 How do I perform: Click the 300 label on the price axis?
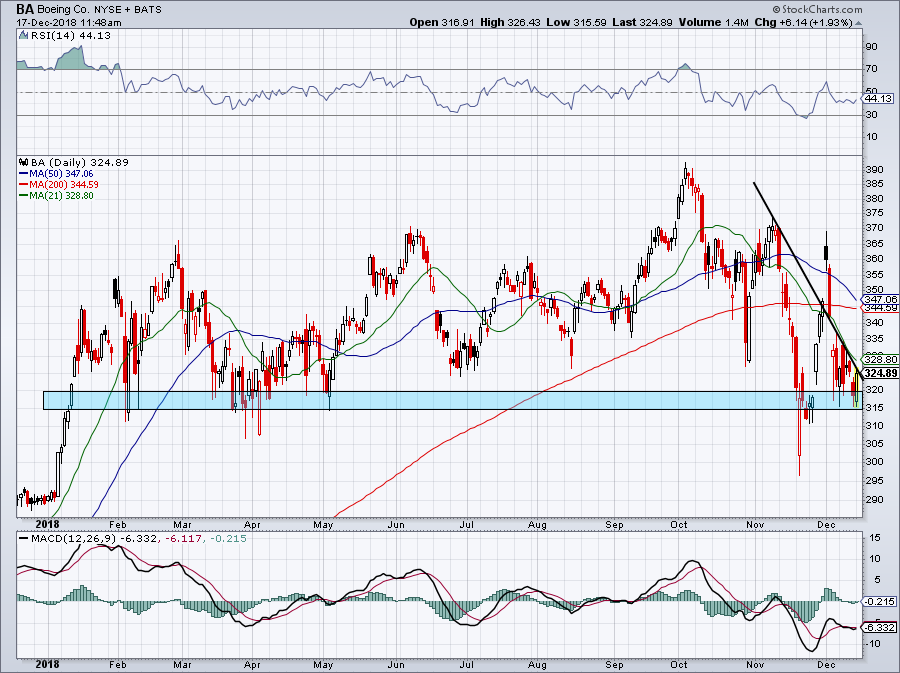click(874, 461)
